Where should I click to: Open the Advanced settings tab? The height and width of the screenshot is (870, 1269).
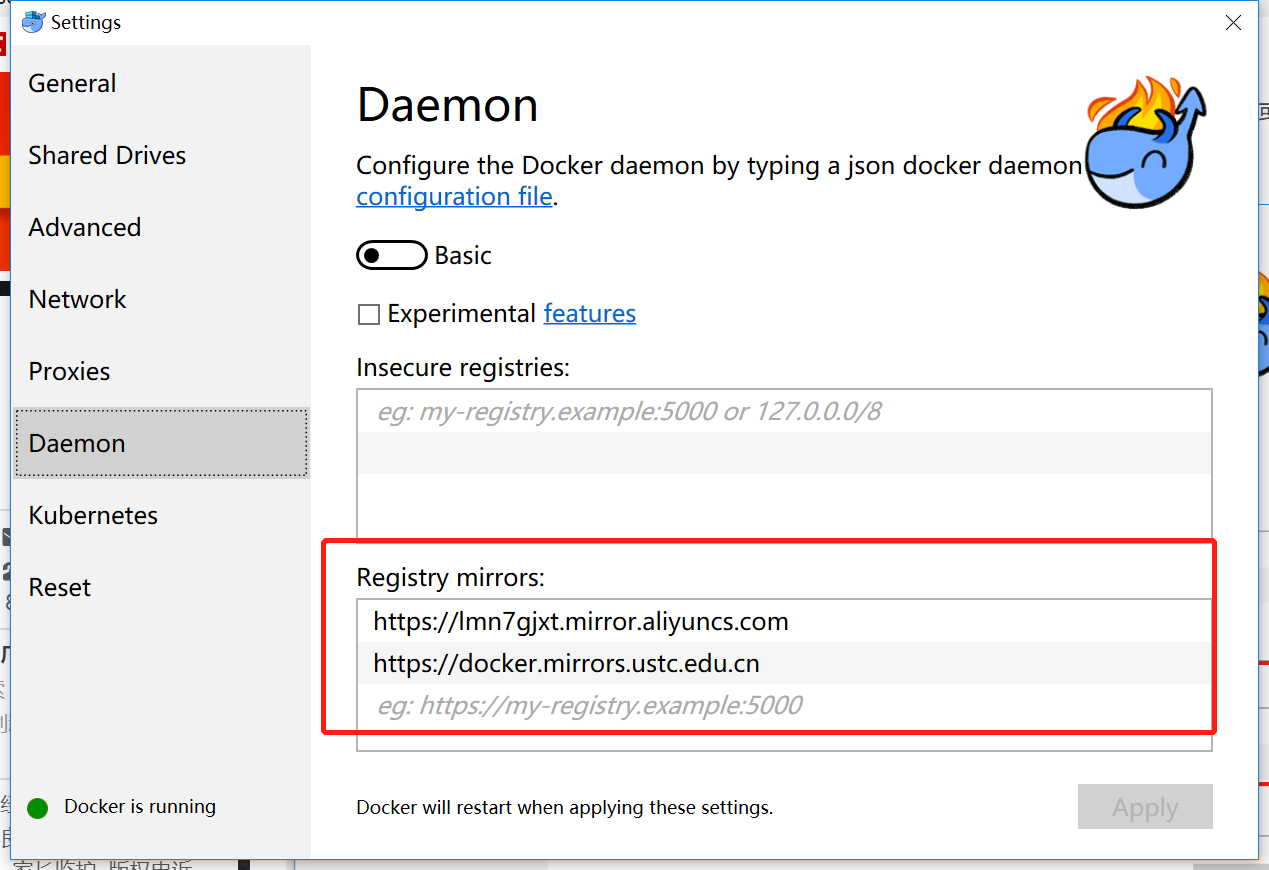coord(85,227)
